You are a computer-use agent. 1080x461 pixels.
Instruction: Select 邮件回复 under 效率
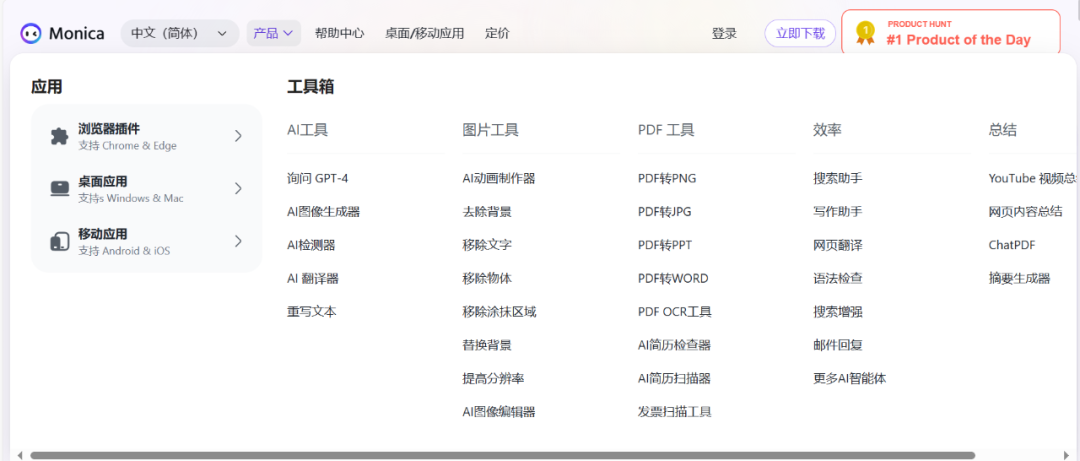click(838, 345)
